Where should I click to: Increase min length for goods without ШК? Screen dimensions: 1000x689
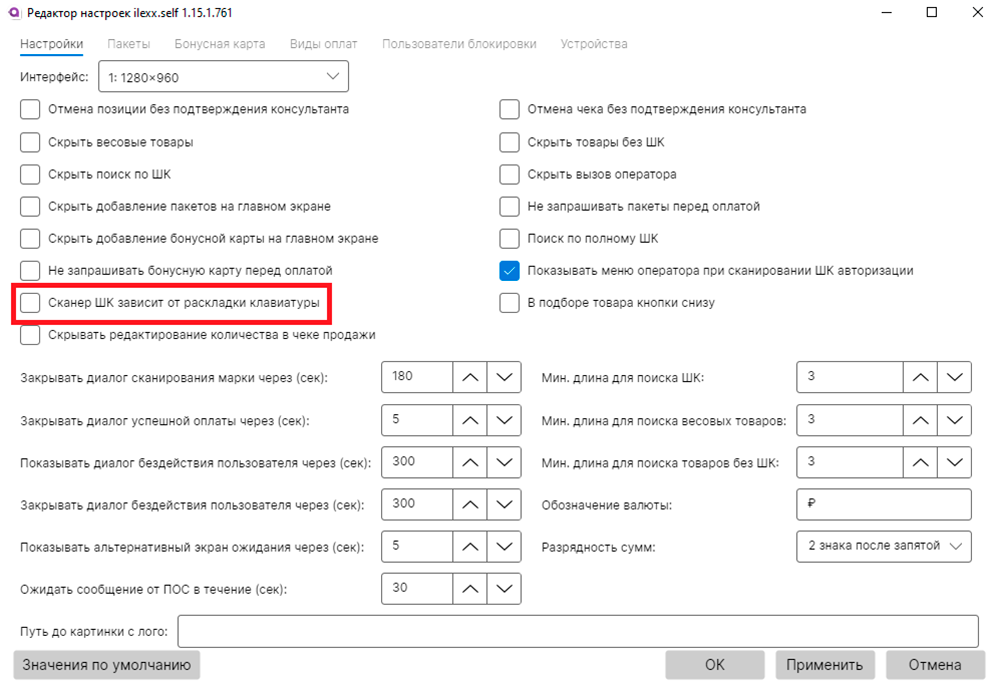tap(920, 462)
